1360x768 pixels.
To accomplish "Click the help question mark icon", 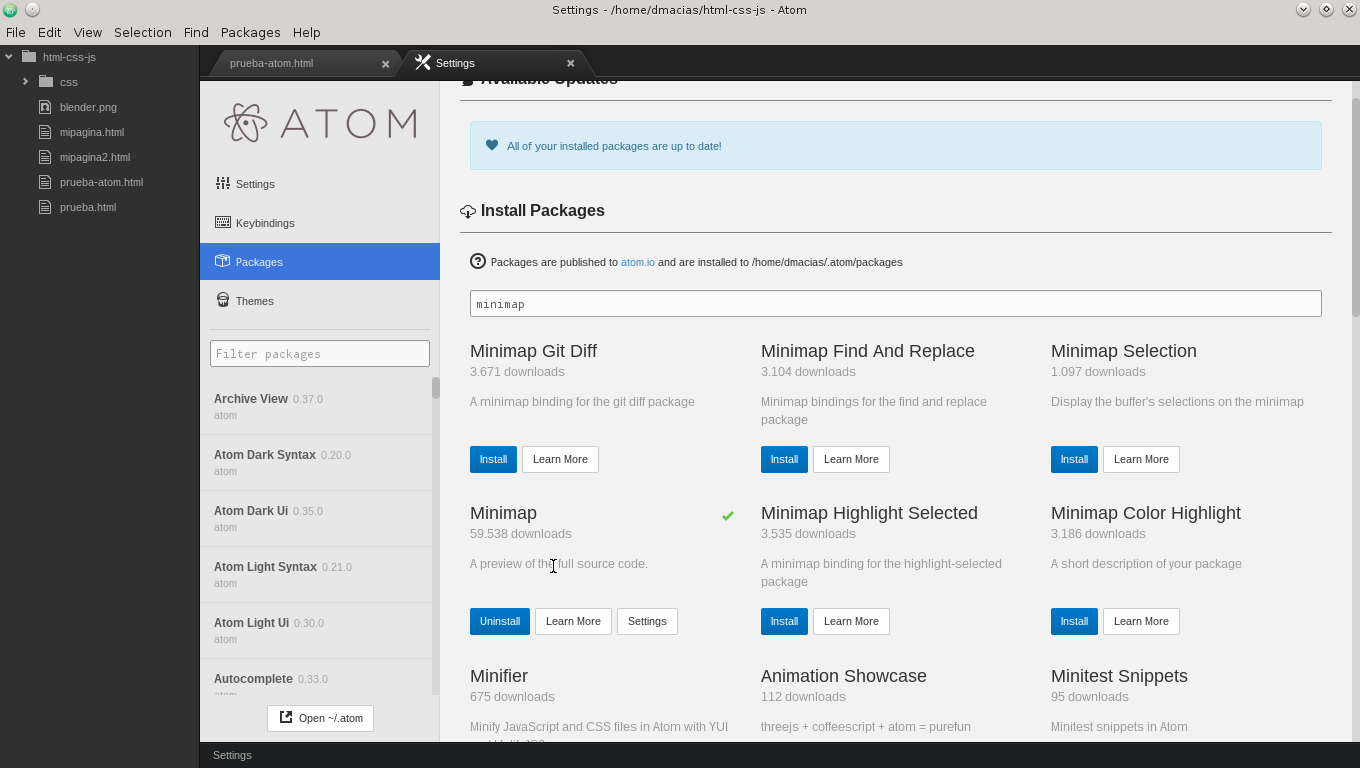I will coord(477,262).
